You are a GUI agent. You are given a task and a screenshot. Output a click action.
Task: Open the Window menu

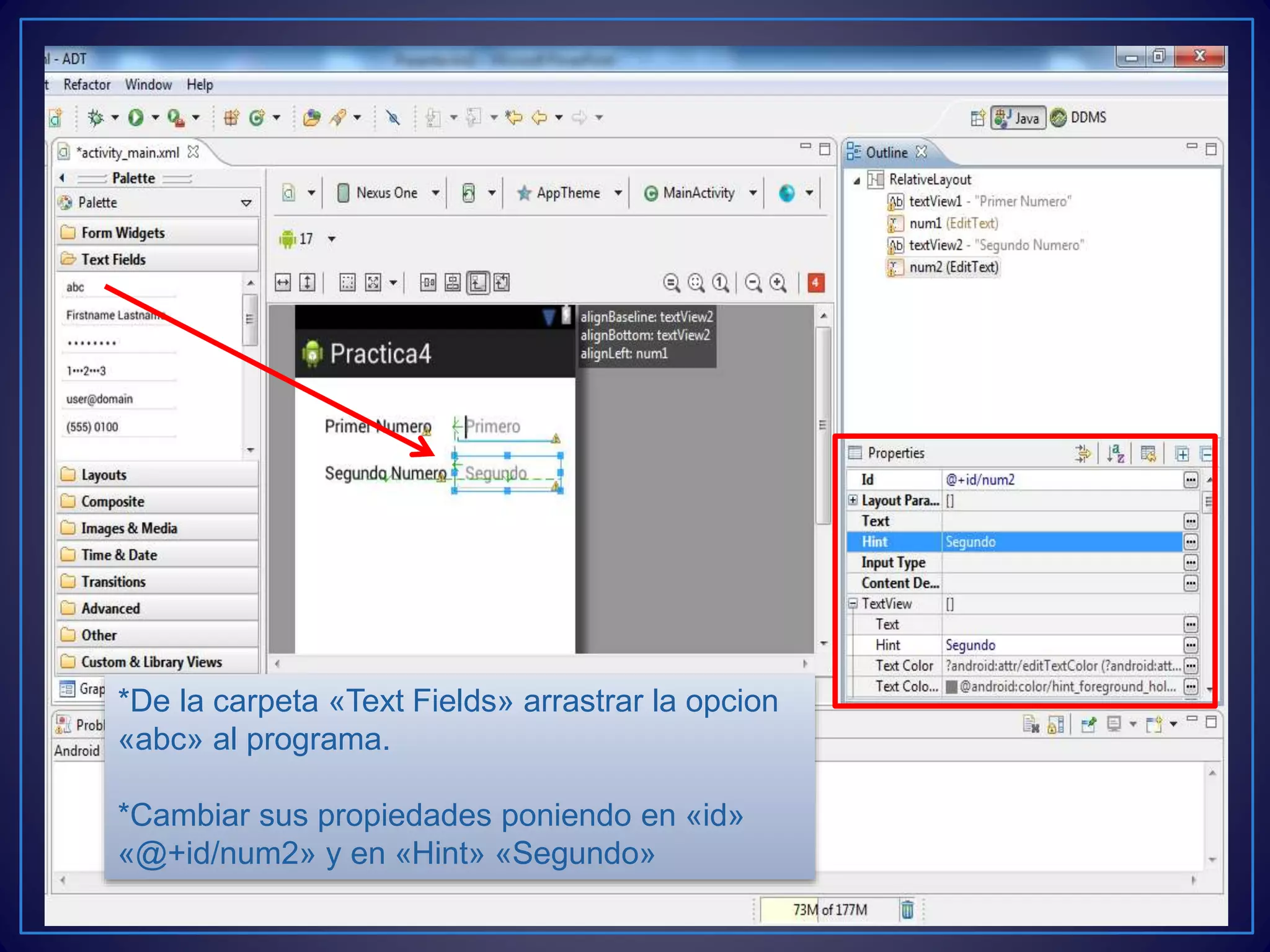[x=148, y=84]
